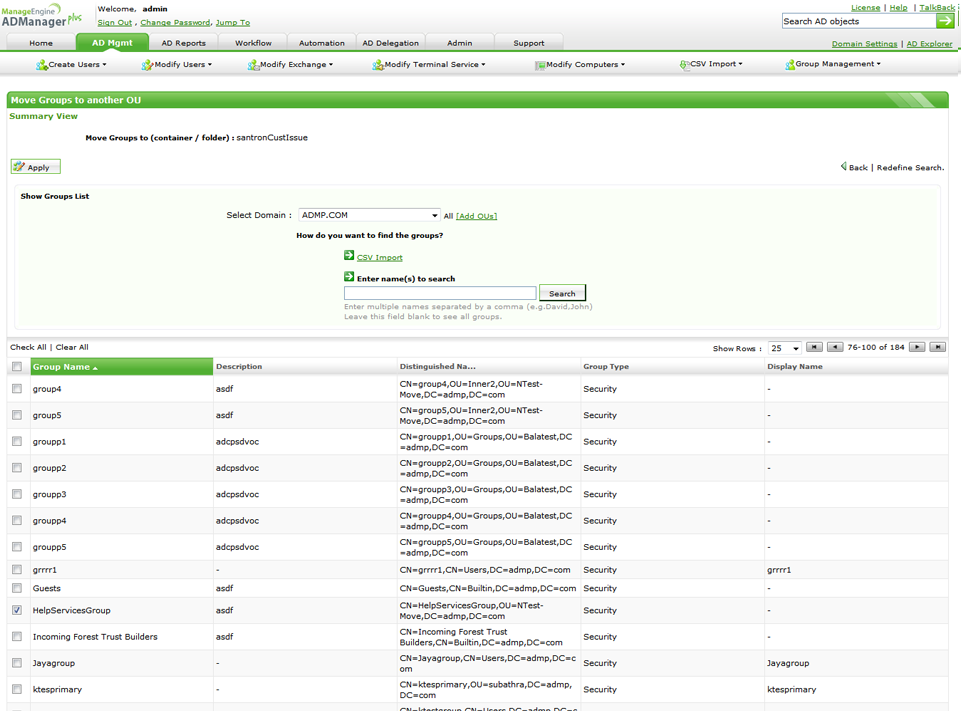The width and height of the screenshot is (961, 711).
Task: Click the Check All link
Action: pos(28,347)
